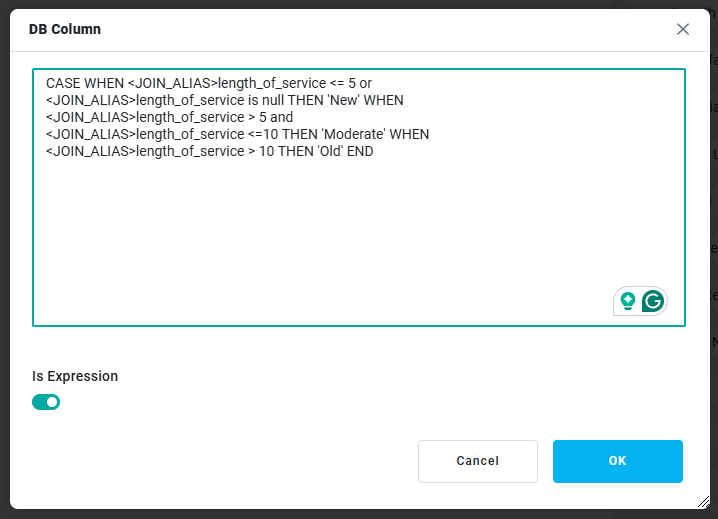Click the END keyword in the expression

coord(360,151)
